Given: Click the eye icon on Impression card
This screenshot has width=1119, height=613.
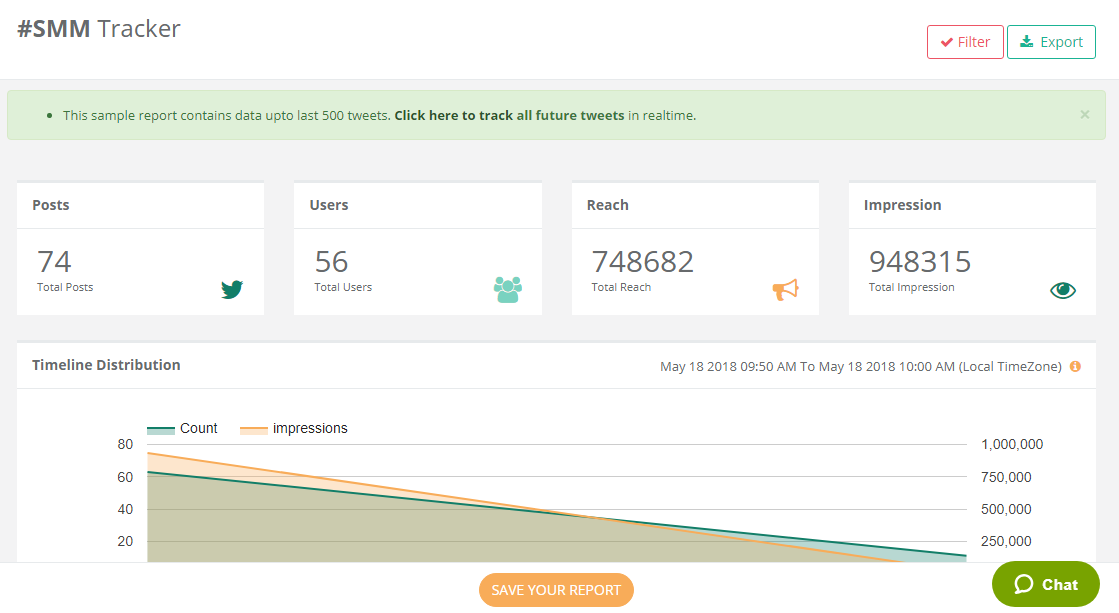Looking at the screenshot, I should 1063,289.
